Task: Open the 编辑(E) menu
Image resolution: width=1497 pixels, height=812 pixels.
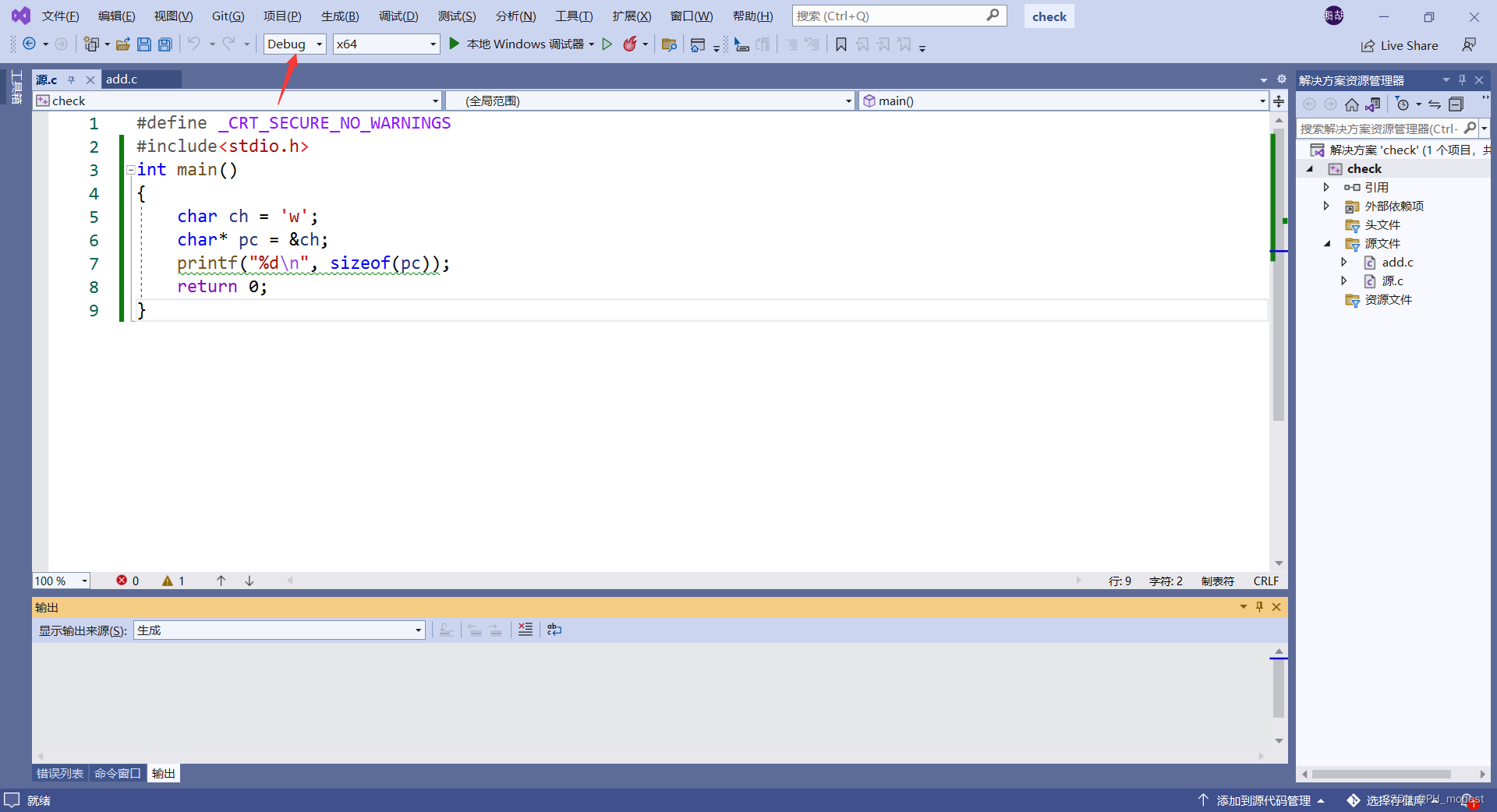Action: coord(116,16)
